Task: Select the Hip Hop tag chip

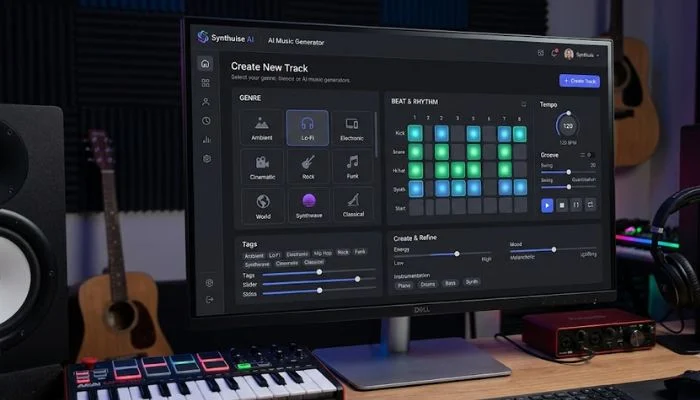Action: [x=322, y=253]
